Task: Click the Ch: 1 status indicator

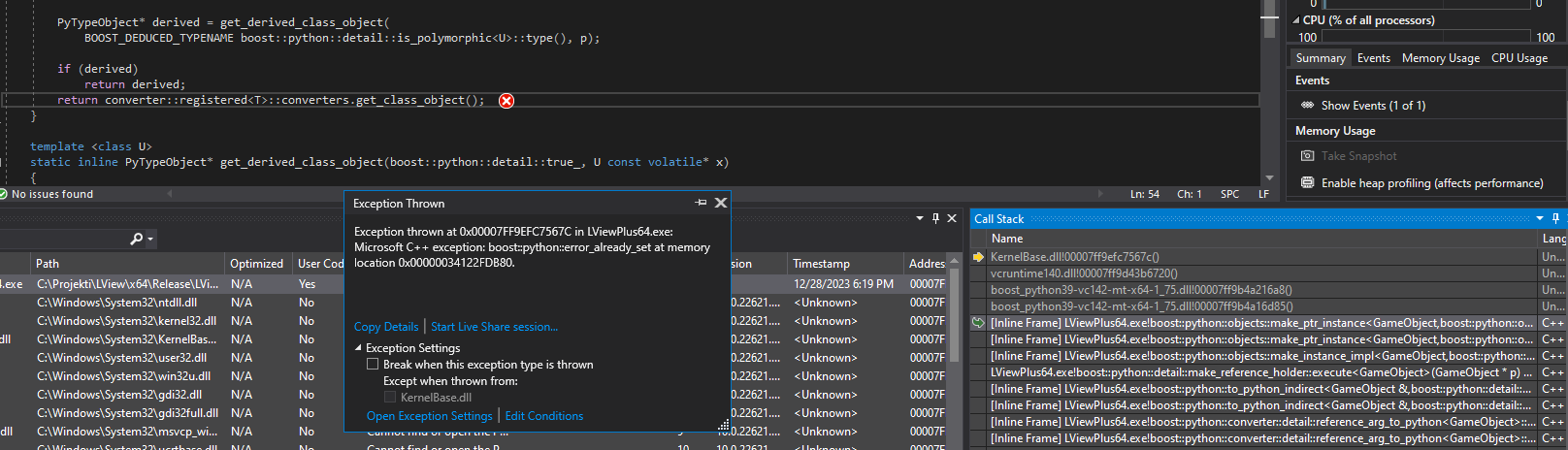Action: click(x=1190, y=194)
